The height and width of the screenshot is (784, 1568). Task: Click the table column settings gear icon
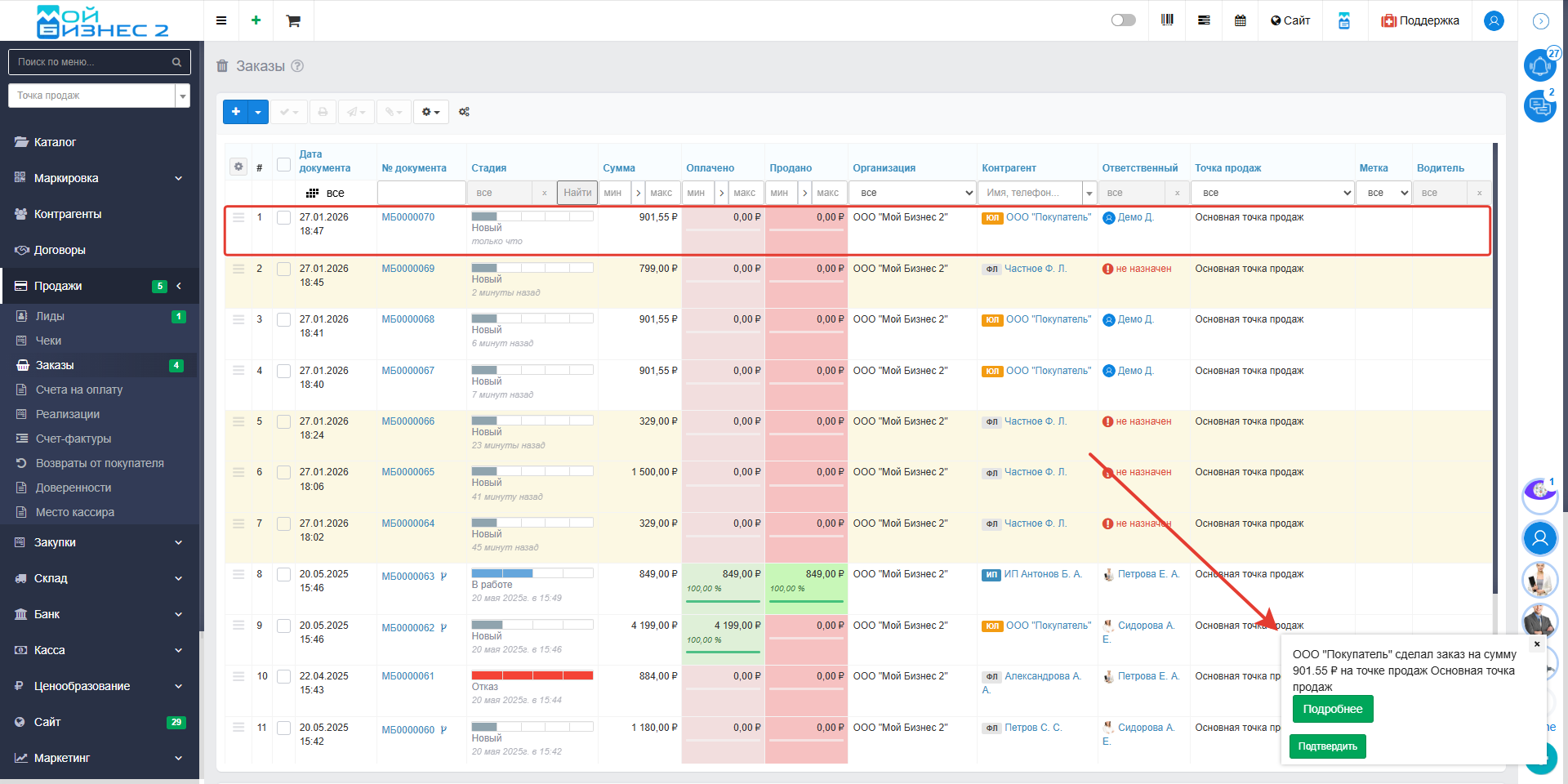tap(238, 167)
